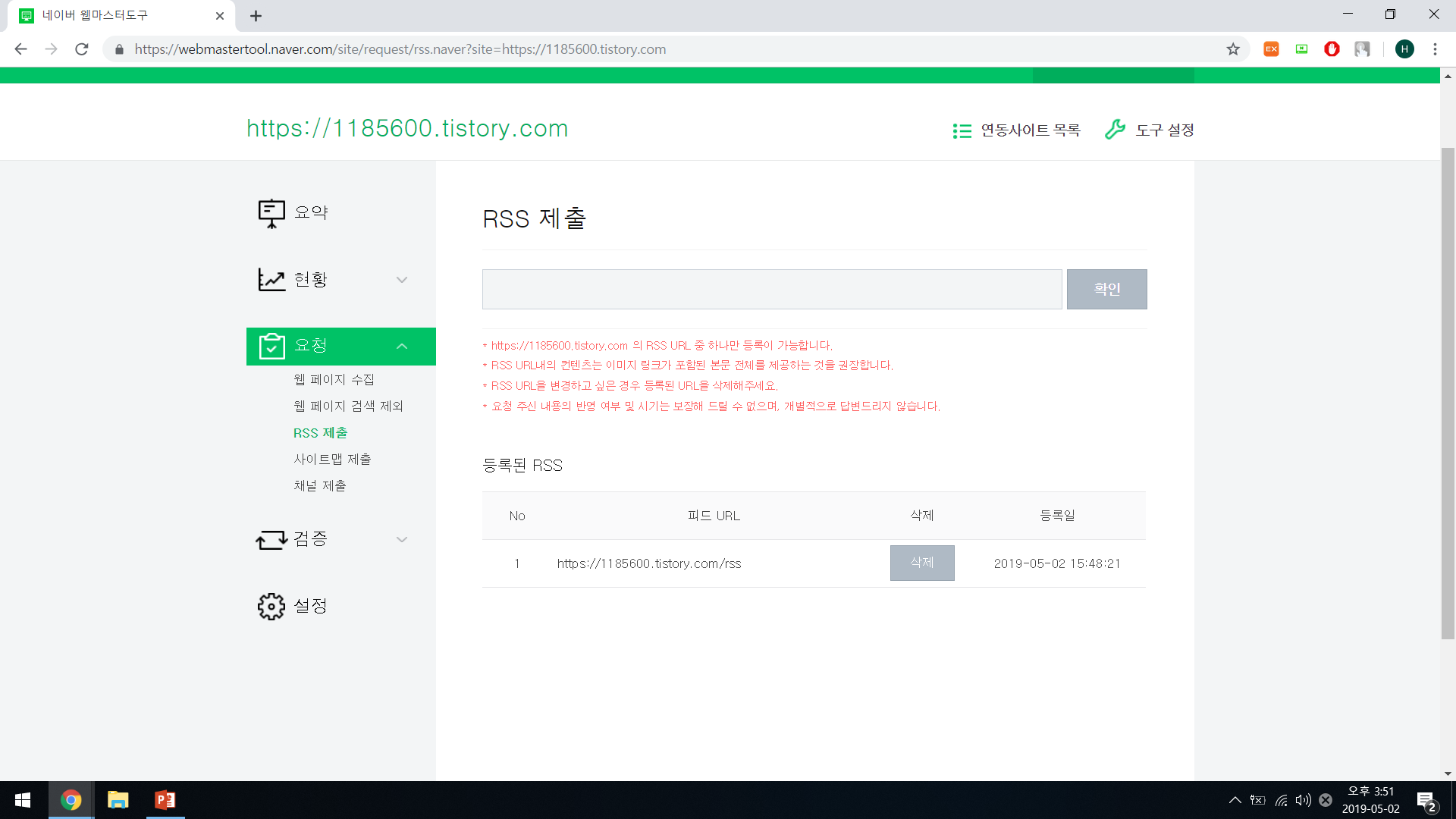The width and height of the screenshot is (1456, 819).
Task: View site info via lock icon
Action: 119,49
